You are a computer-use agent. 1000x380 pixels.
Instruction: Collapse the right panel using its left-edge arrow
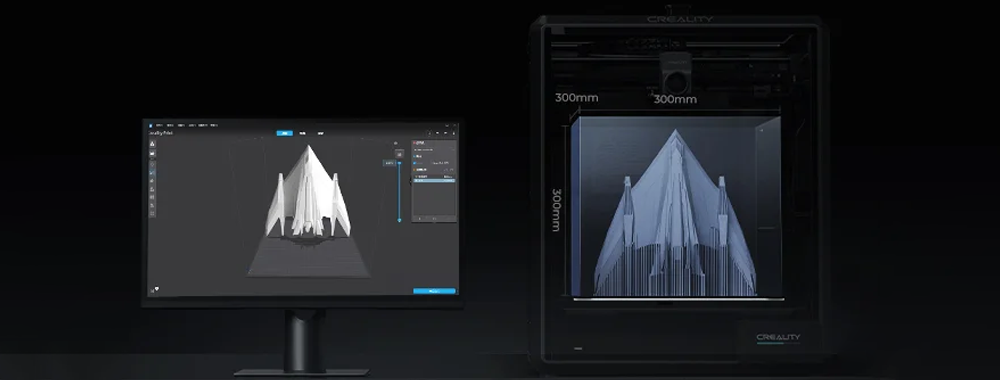point(410,181)
